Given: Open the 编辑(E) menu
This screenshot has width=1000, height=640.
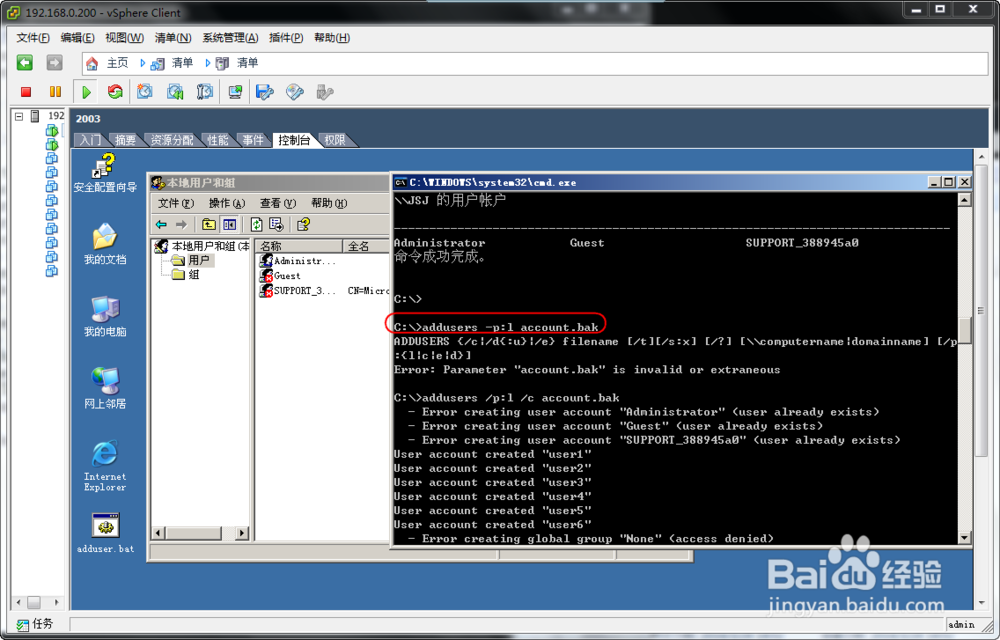Looking at the screenshot, I should pos(77,38).
